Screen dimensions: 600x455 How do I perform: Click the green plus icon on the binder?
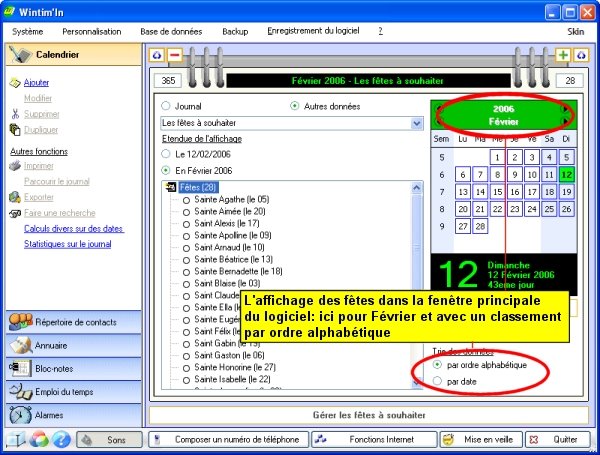point(563,55)
